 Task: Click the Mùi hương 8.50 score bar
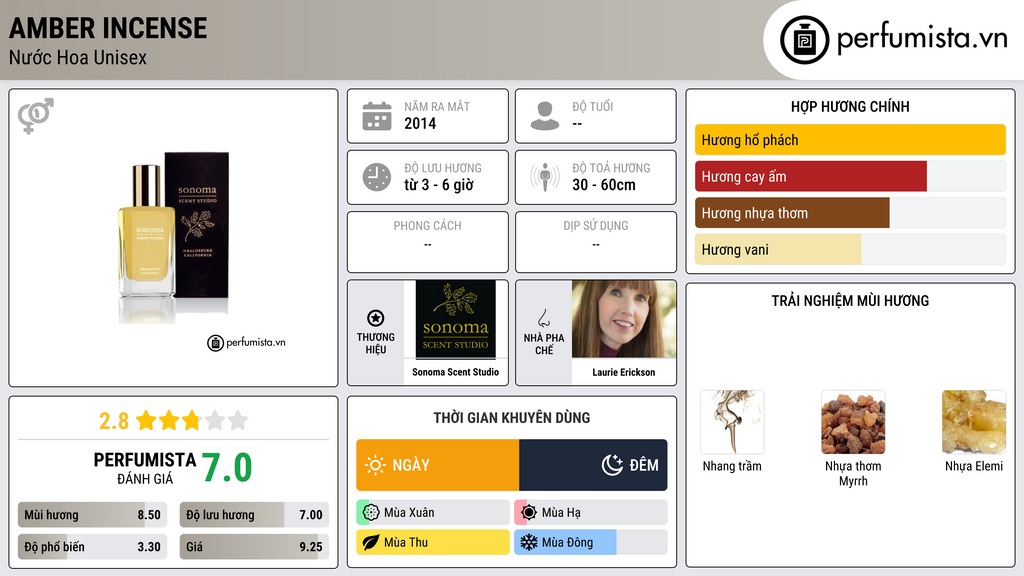tap(93, 515)
